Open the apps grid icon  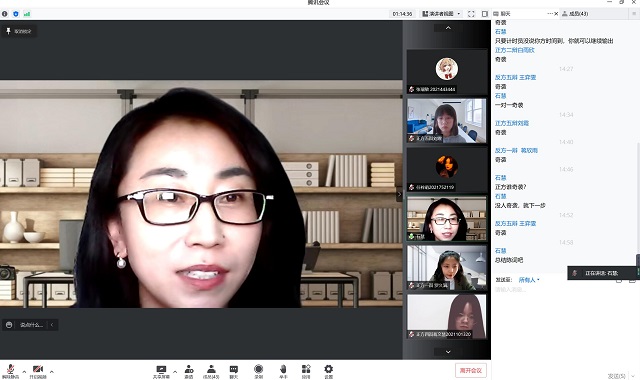(306, 371)
